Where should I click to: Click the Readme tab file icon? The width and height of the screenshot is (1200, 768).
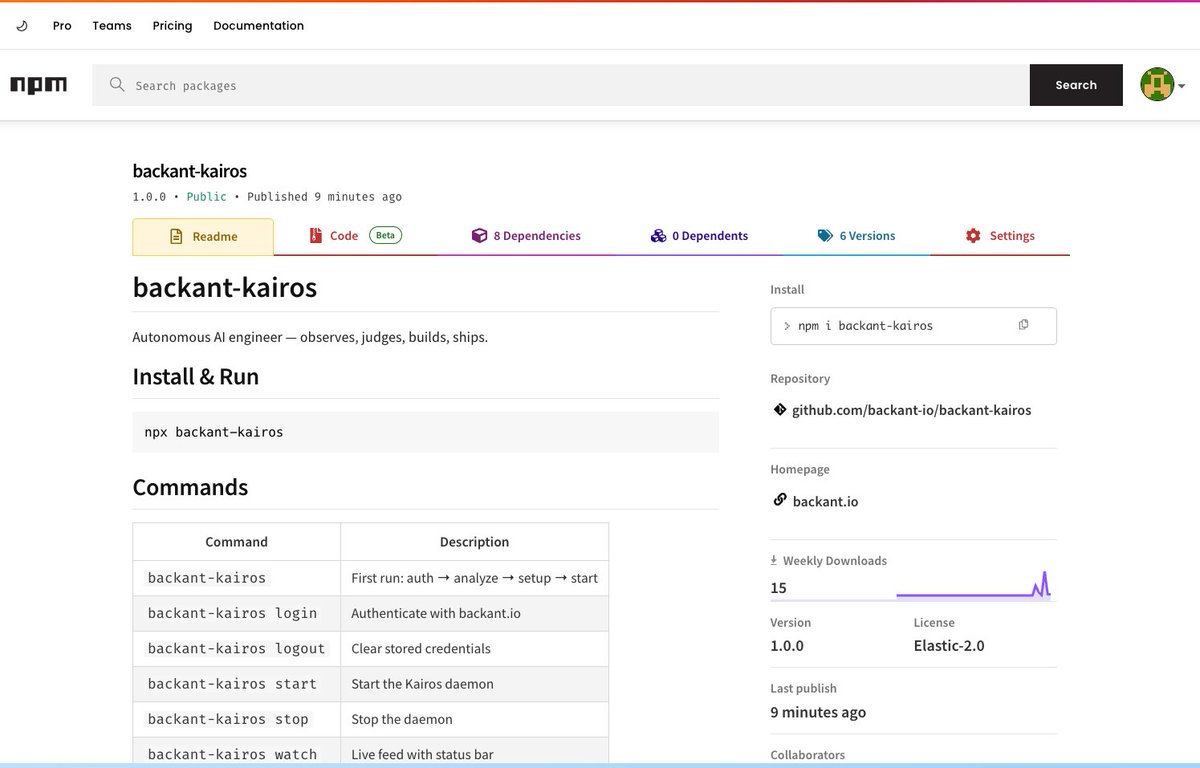click(x=176, y=237)
